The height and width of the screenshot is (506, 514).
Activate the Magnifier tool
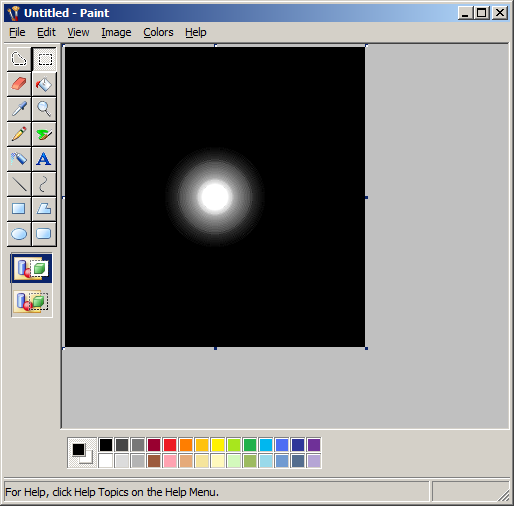pyautogui.click(x=44, y=109)
